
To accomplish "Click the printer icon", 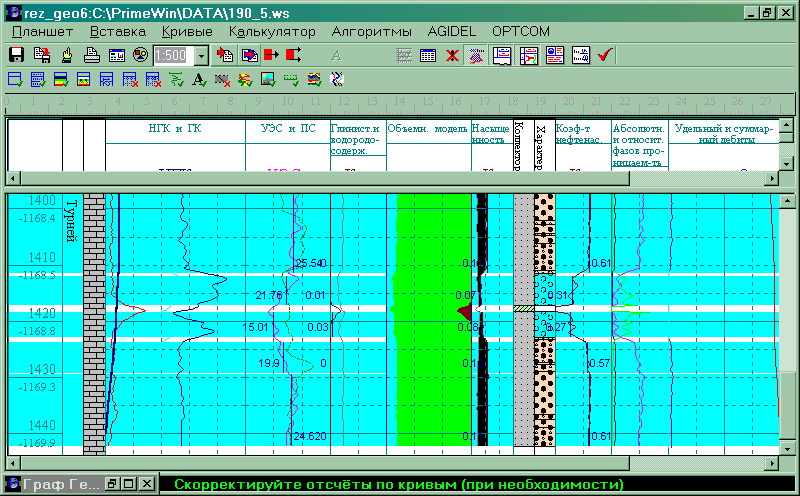I will click(92, 55).
